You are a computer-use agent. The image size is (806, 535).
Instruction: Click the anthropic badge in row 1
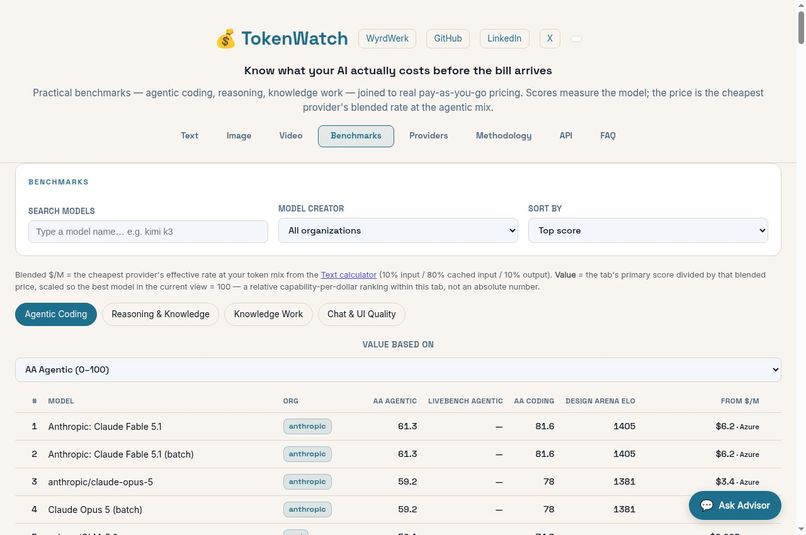pyautogui.click(x=307, y=427)
